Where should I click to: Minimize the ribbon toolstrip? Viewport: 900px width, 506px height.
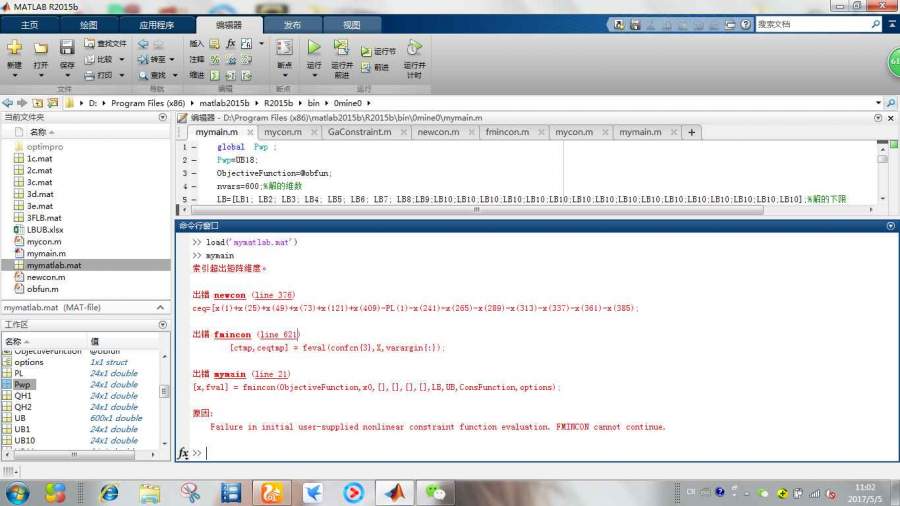tap(892, 24)
